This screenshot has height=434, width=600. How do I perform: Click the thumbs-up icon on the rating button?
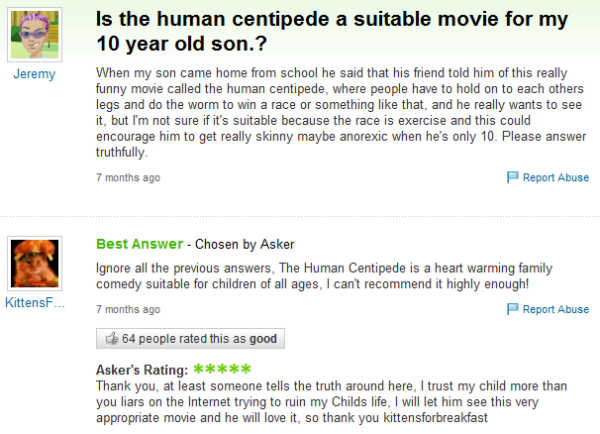(x=111, y=339)
